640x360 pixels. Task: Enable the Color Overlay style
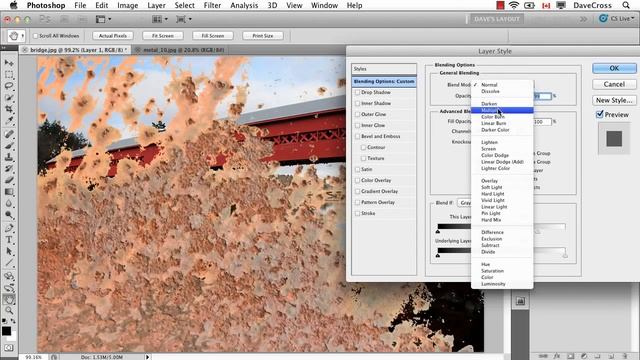point(358,180)
